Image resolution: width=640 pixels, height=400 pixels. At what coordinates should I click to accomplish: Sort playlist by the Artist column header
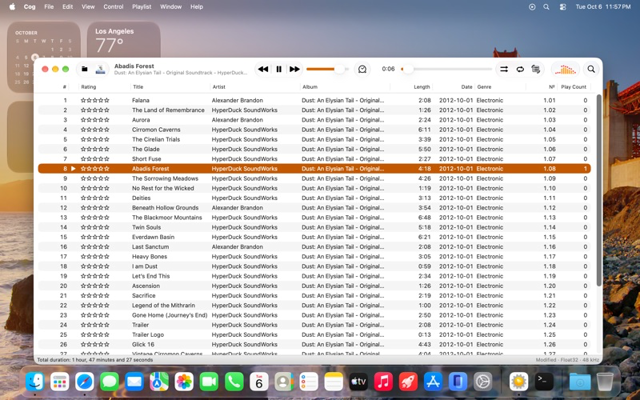click(x=255, y=87)
